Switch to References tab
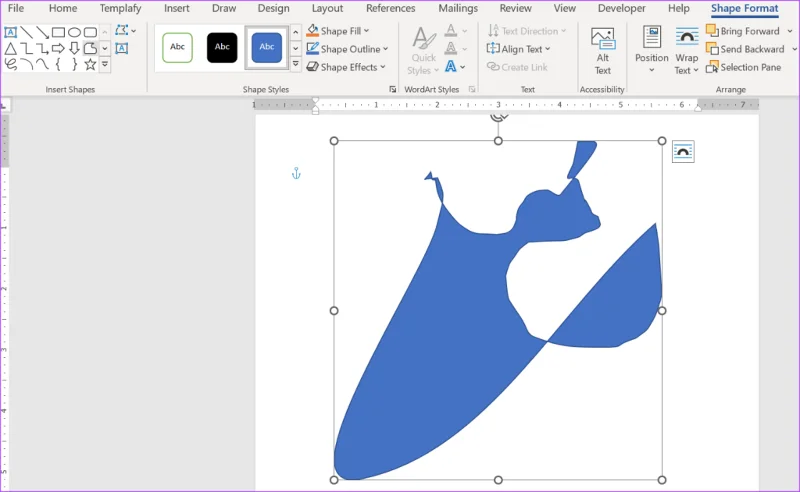 point(390,8)
